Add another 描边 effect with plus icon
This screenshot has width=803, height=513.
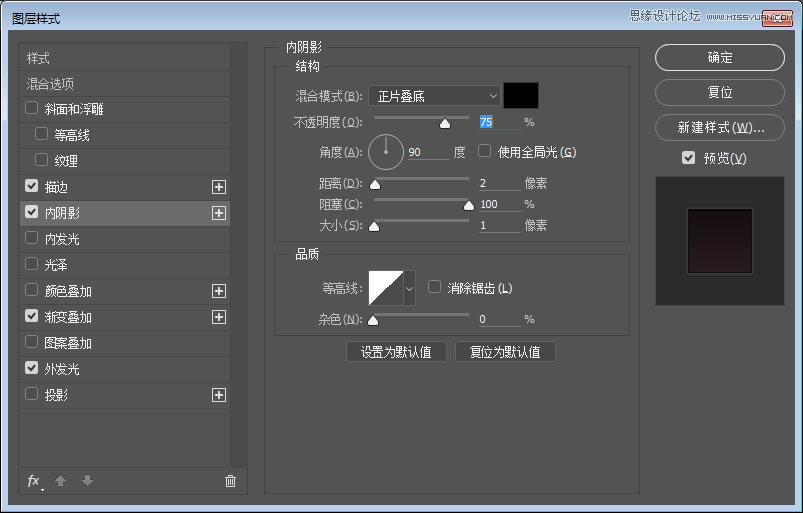(x=219, y=187)
